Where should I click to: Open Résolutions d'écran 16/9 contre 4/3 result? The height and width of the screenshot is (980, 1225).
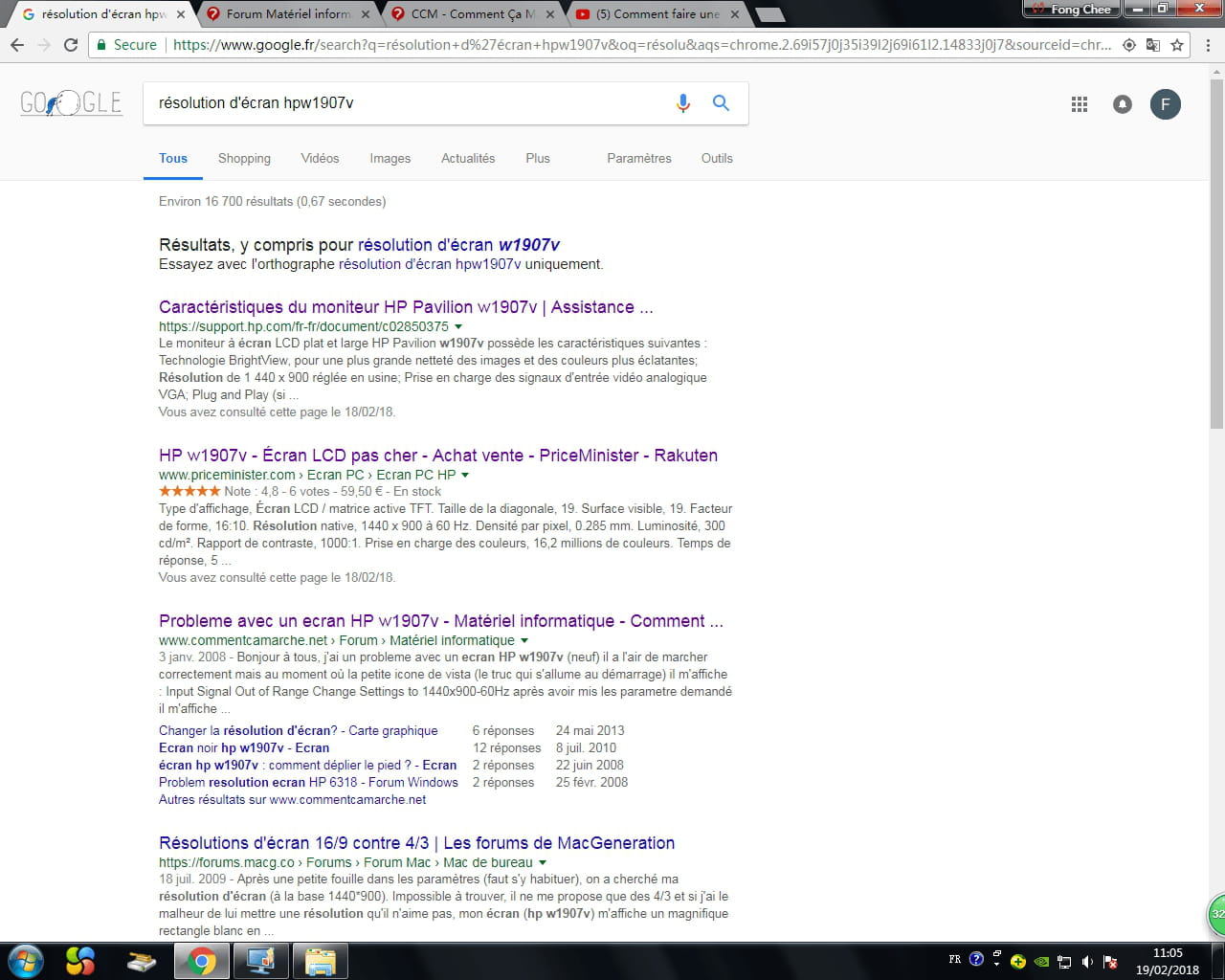pos(417,843)
